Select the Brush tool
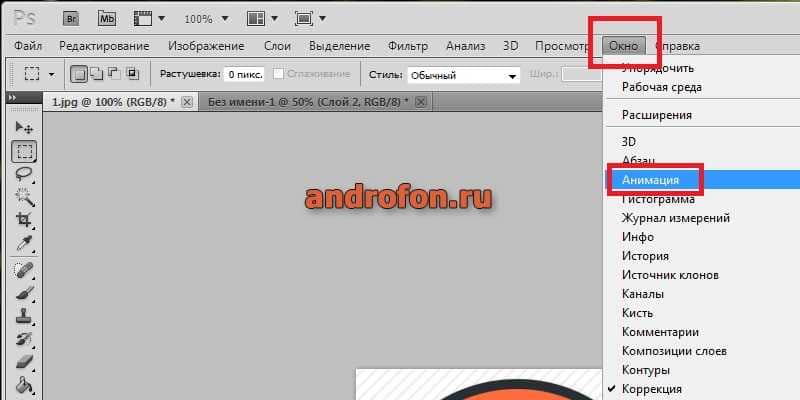Screen dimensions: 800x400 [24, 293]
